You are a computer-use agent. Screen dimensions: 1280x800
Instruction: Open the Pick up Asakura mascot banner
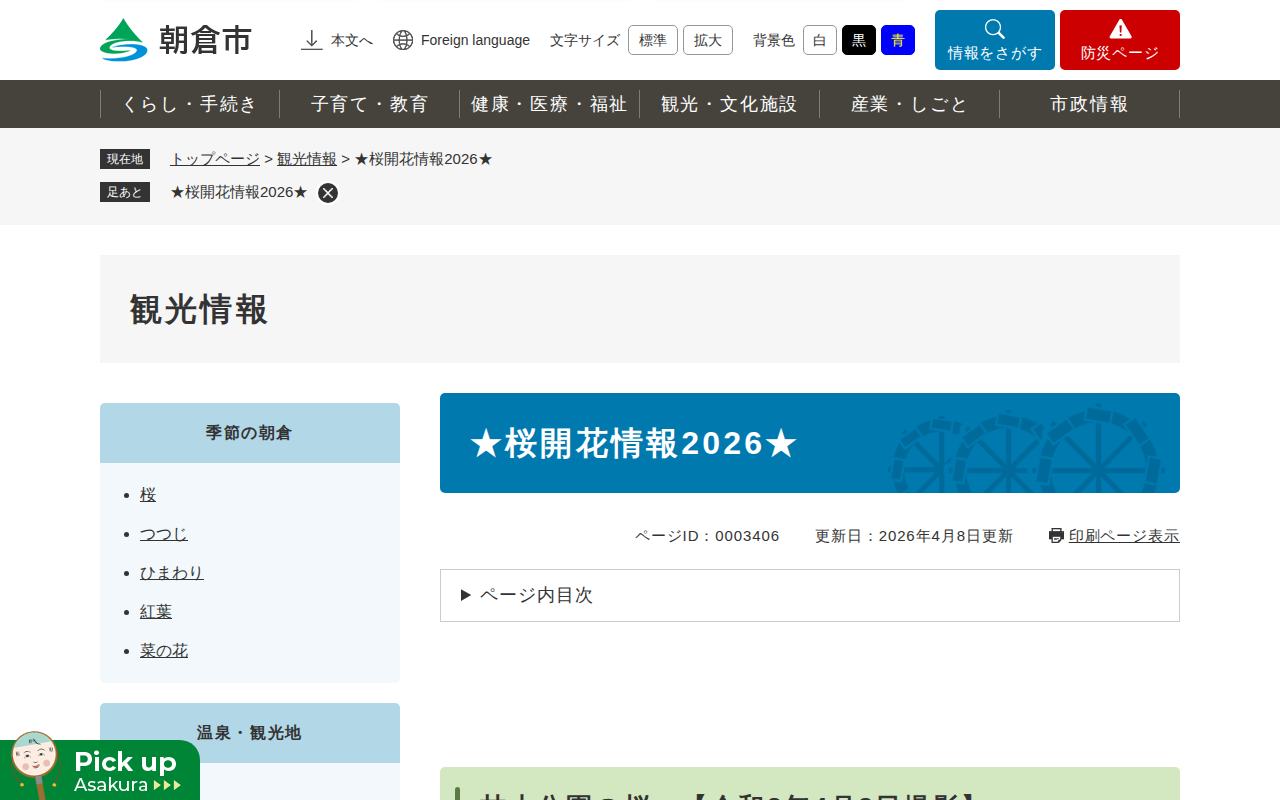click(100, 770)
